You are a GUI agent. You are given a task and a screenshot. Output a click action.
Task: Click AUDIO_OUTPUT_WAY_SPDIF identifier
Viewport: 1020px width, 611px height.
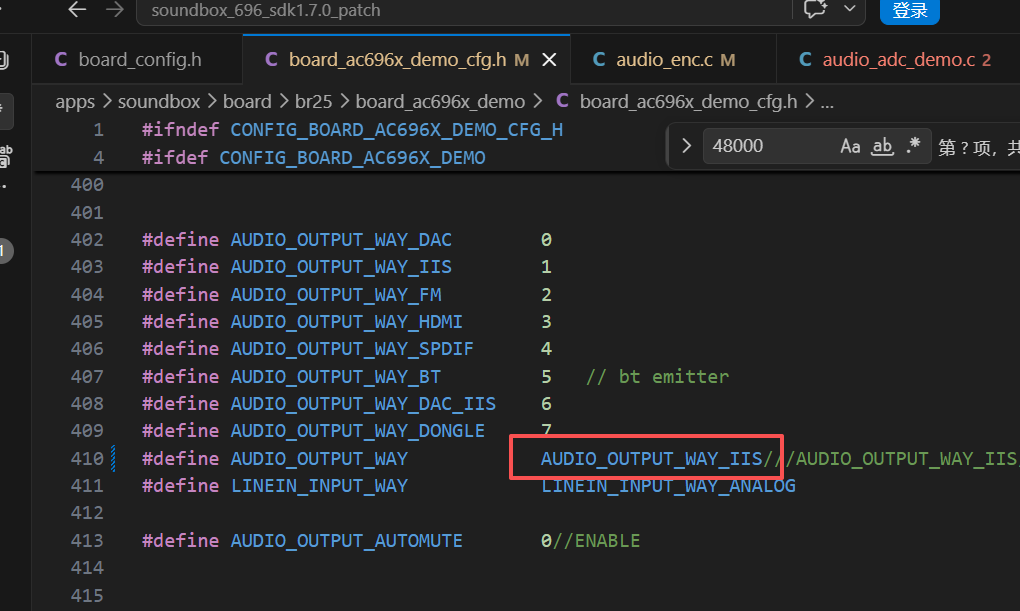point(352,349)
